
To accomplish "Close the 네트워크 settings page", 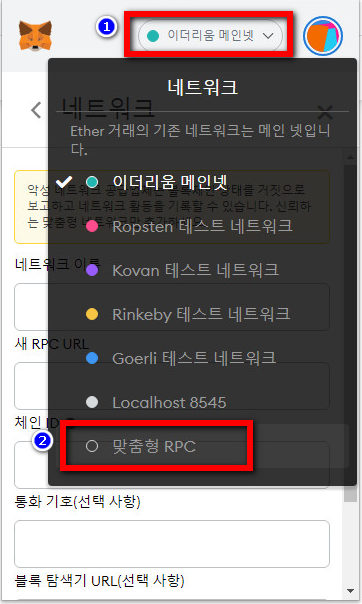I will click(325, 112).
